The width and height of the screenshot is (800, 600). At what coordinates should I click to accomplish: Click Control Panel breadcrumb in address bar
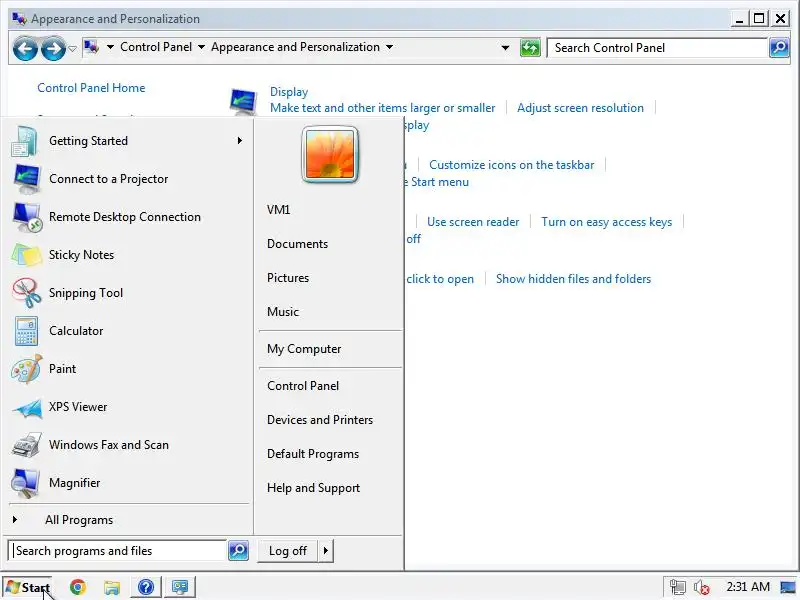pyautogui.click(x=156, y=47)
